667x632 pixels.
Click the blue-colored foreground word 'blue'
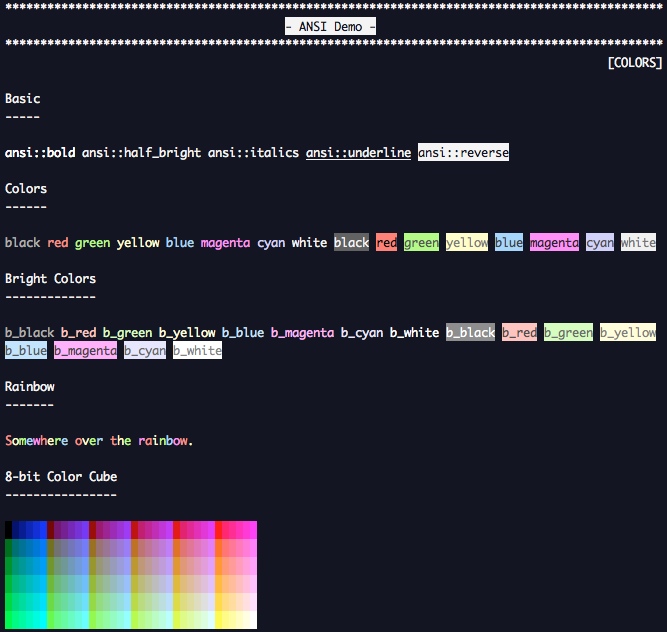click(x=180, y=243)
